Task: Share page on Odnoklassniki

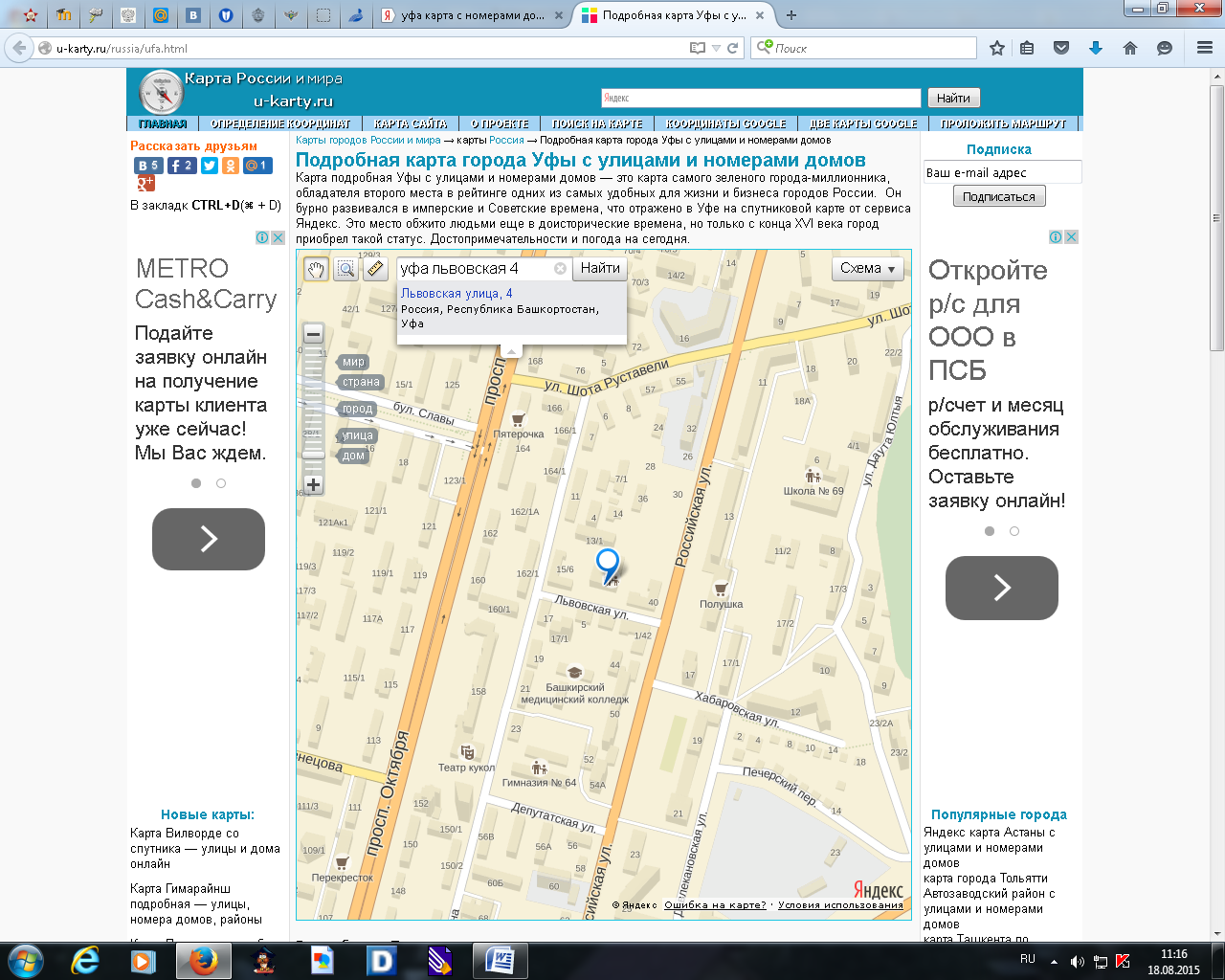Action: click(231, 166)
